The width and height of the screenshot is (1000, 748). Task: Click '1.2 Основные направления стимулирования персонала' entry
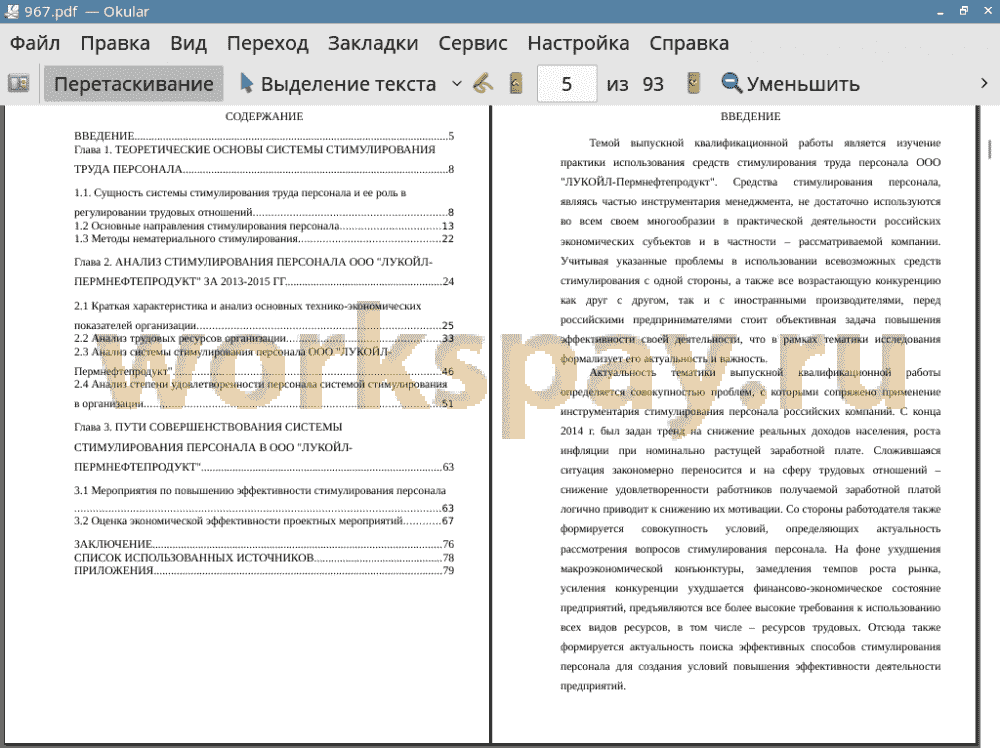(264, 226)
